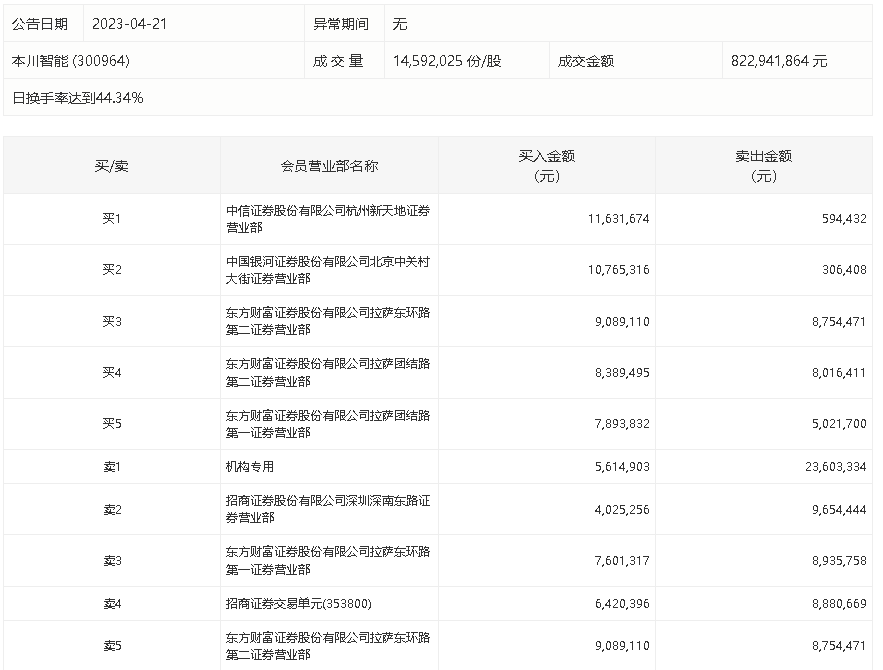Click the 异常期间 label
Screen dimensions: 883x670
coord(341,24)
